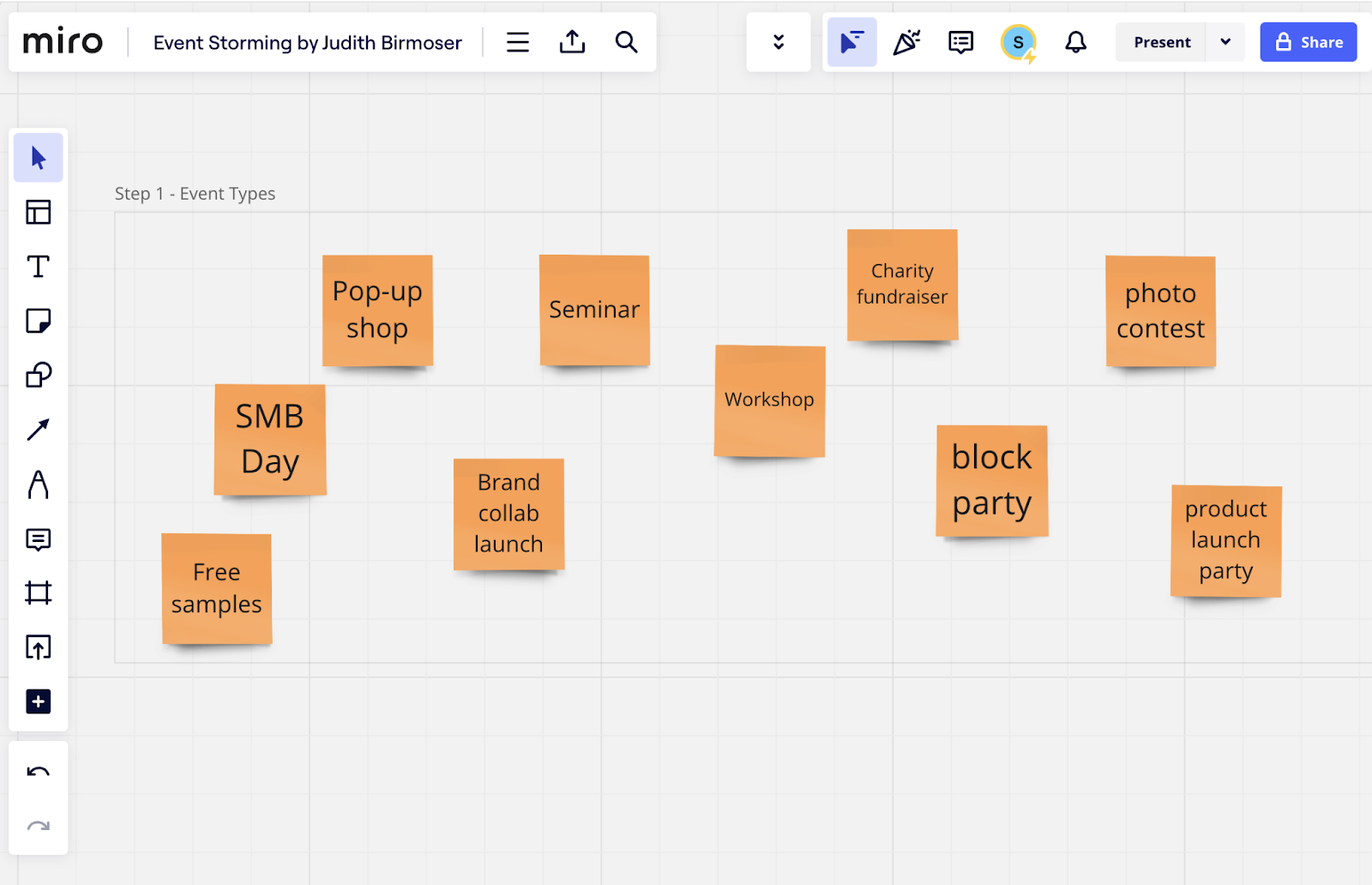Open board search
Viewport: 1372px width, 885px height.
point(626,41)
